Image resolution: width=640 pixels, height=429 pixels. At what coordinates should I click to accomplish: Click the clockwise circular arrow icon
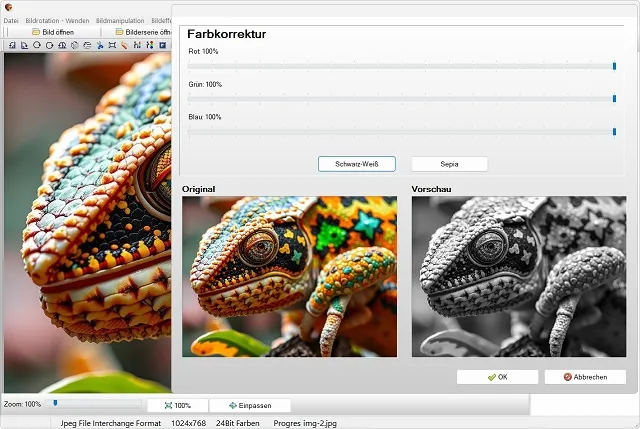pyautogui.click(x=49, y=45)
